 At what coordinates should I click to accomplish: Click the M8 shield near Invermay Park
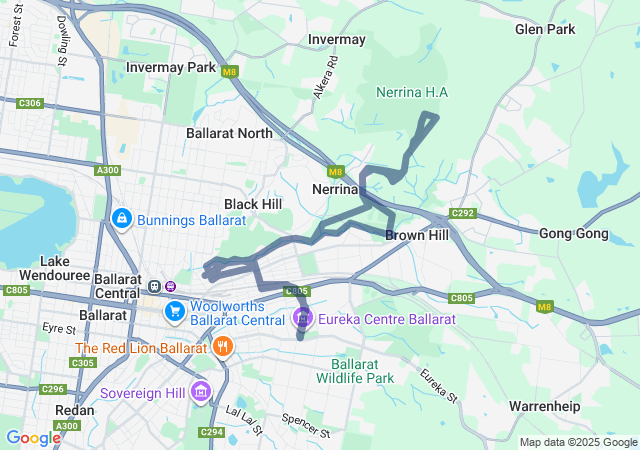pyautogui.click(x=230, y=72)
